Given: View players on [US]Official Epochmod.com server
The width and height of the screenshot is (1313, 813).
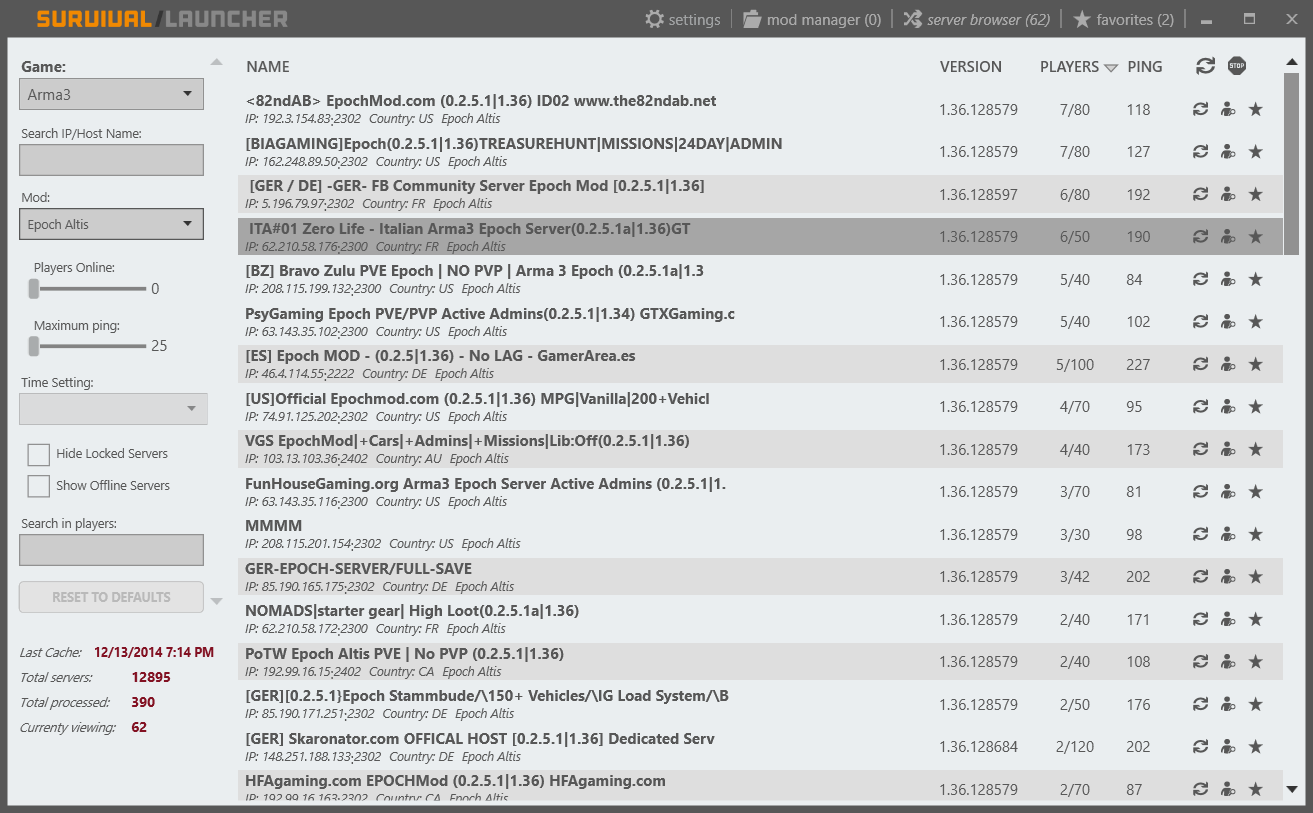Looking at the screenshot, I should [1228, 407].
